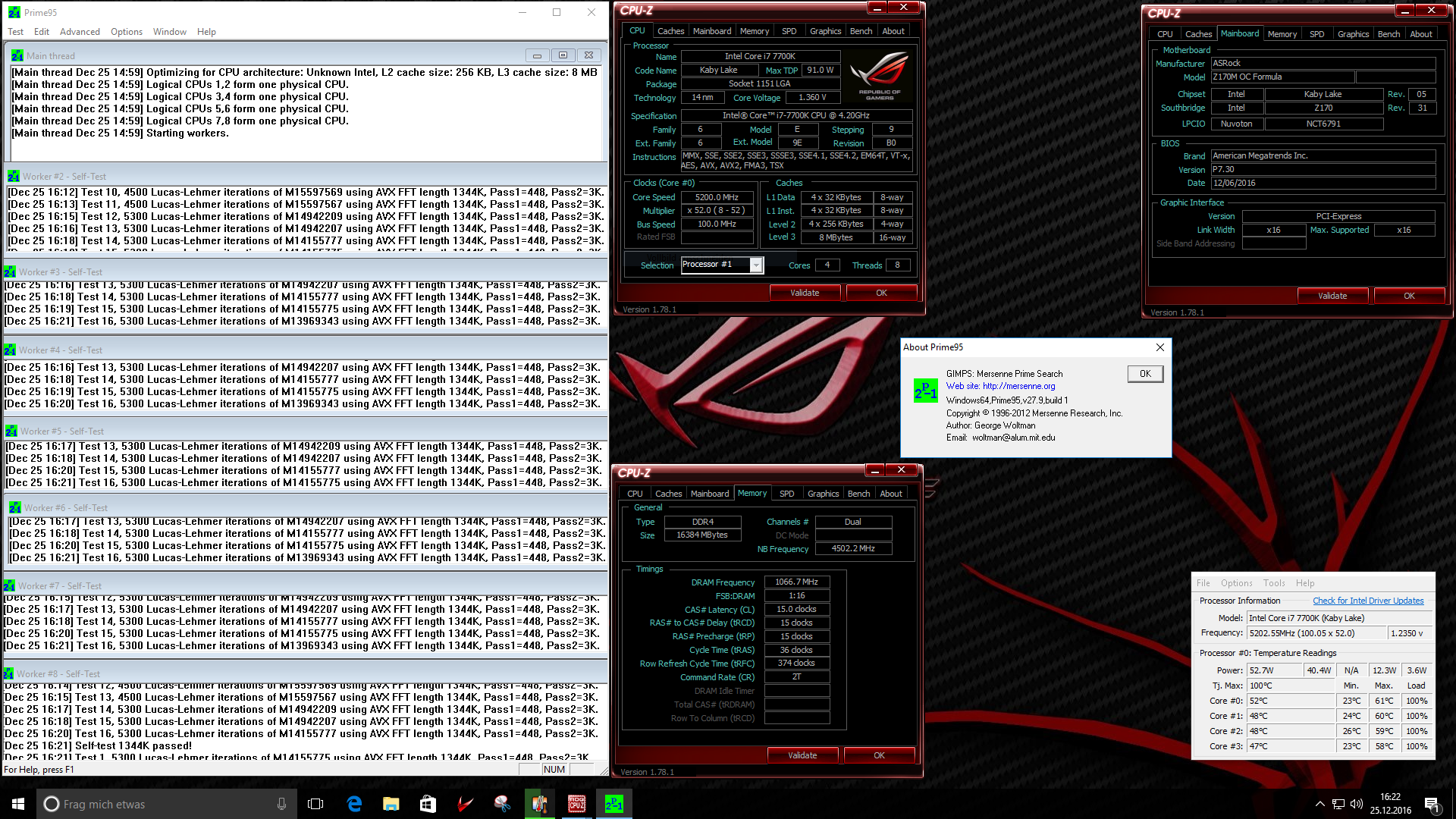This screenshot has width=1456, height=819.
Task: Click the NB Frequency 4502.2 MHz value
Action: (x=853, y=548)
